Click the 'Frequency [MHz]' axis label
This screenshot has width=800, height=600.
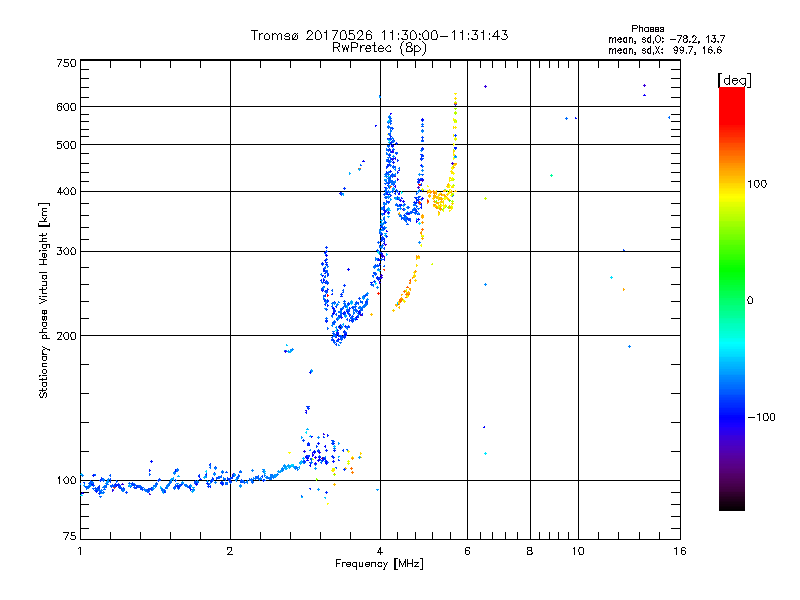(379, 564)
